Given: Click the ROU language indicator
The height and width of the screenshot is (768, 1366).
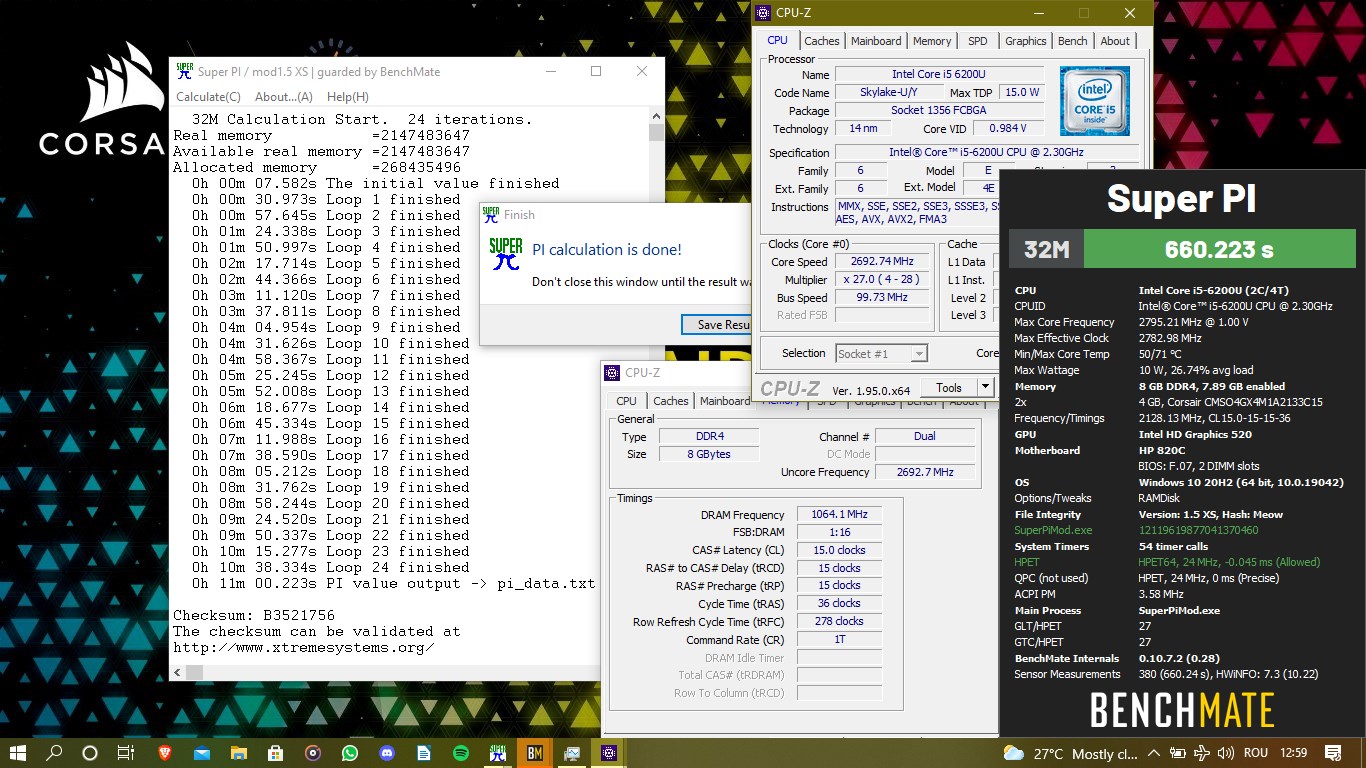Looking at the screenshot, I should (1256, 754).
